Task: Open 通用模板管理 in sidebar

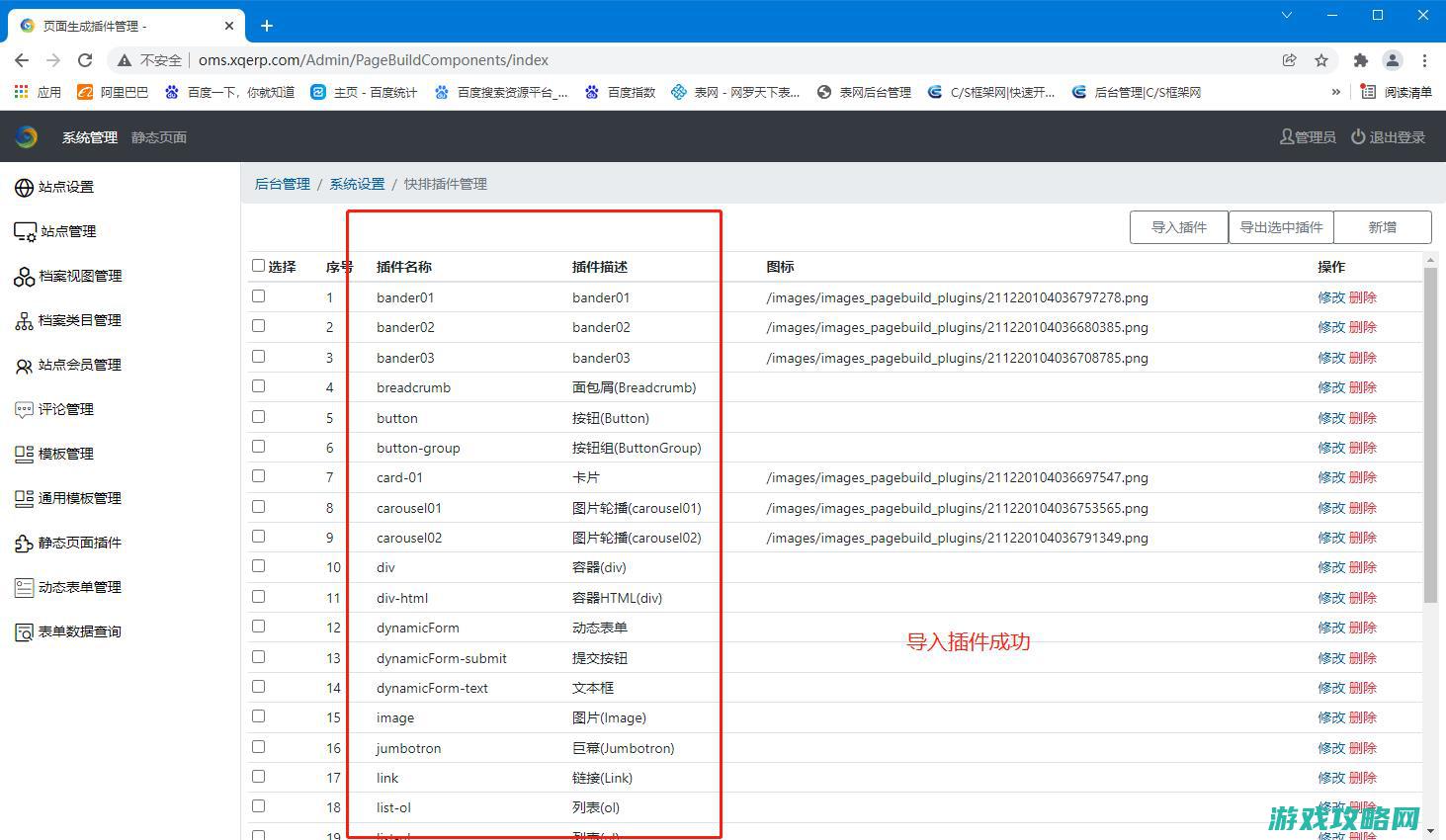Action: click(x=68, y=498)
